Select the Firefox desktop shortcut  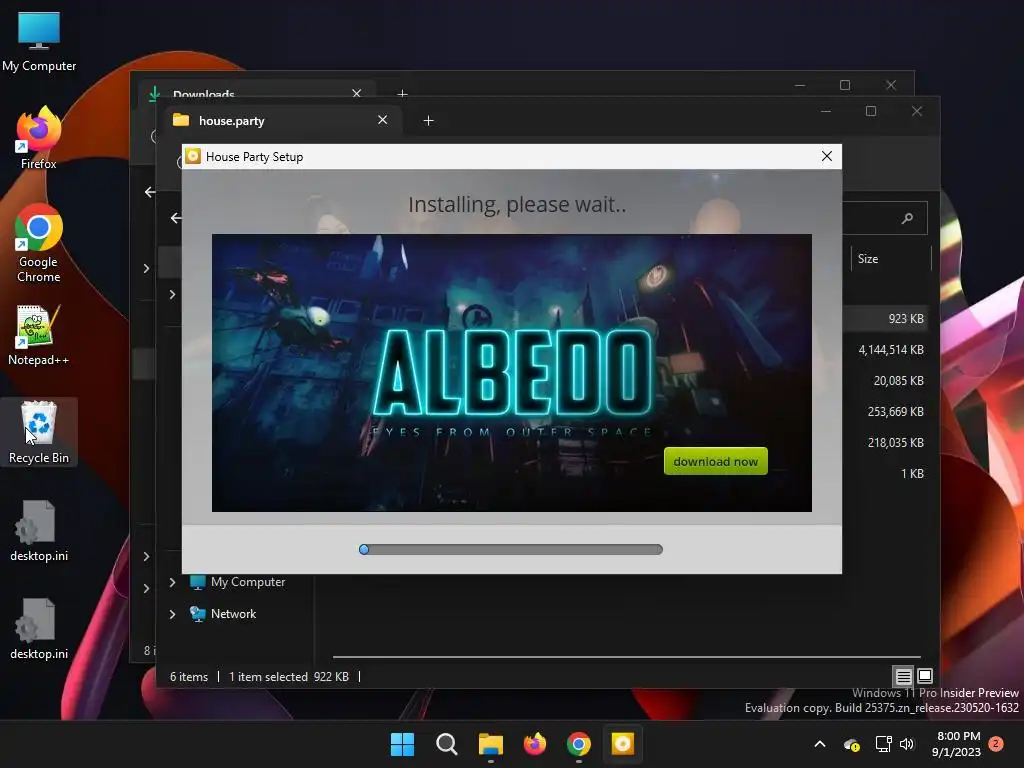point(39,138)
